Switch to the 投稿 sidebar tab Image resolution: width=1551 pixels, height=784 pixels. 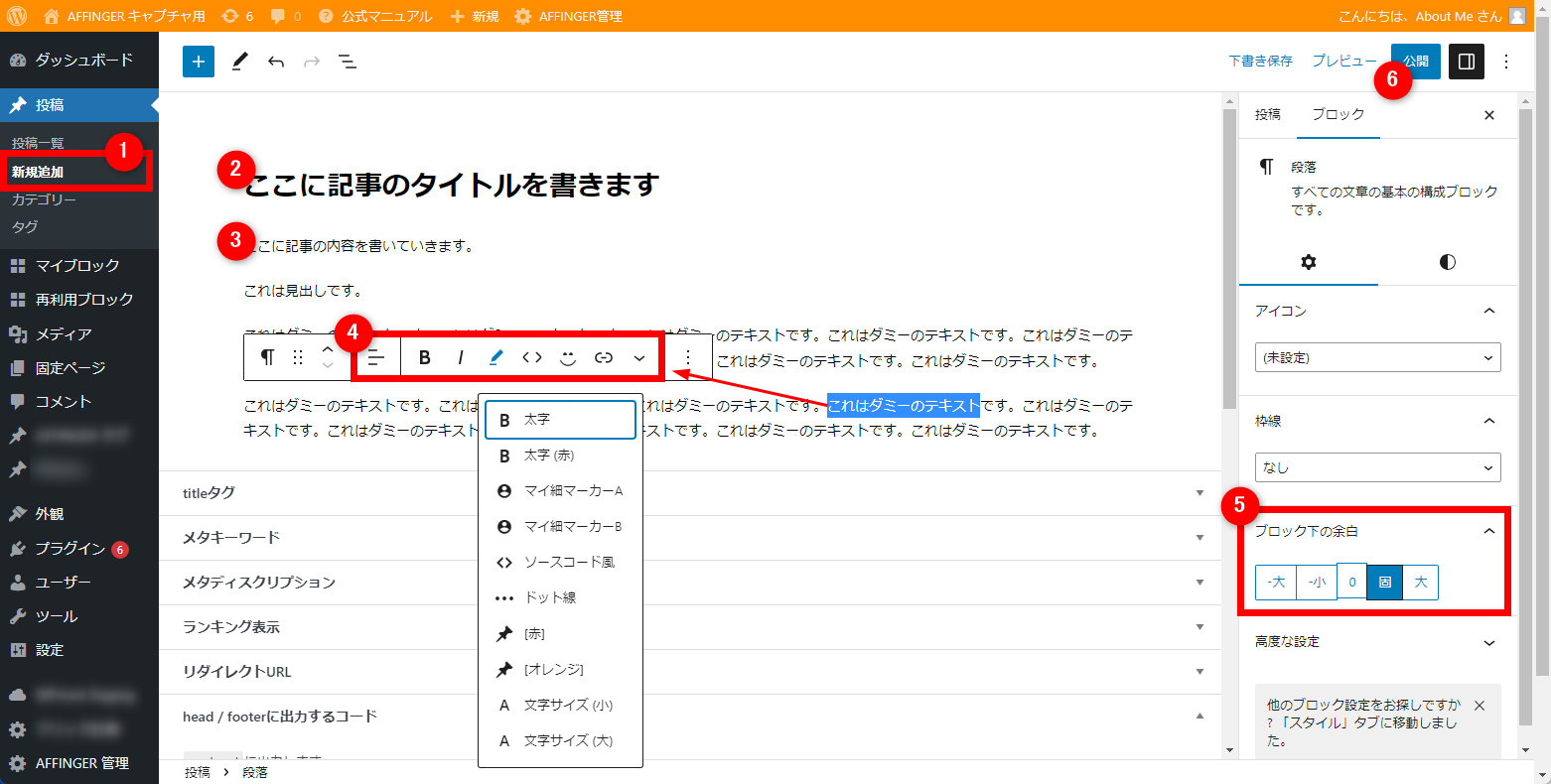pyautogui.click(x=1268, y=115)
